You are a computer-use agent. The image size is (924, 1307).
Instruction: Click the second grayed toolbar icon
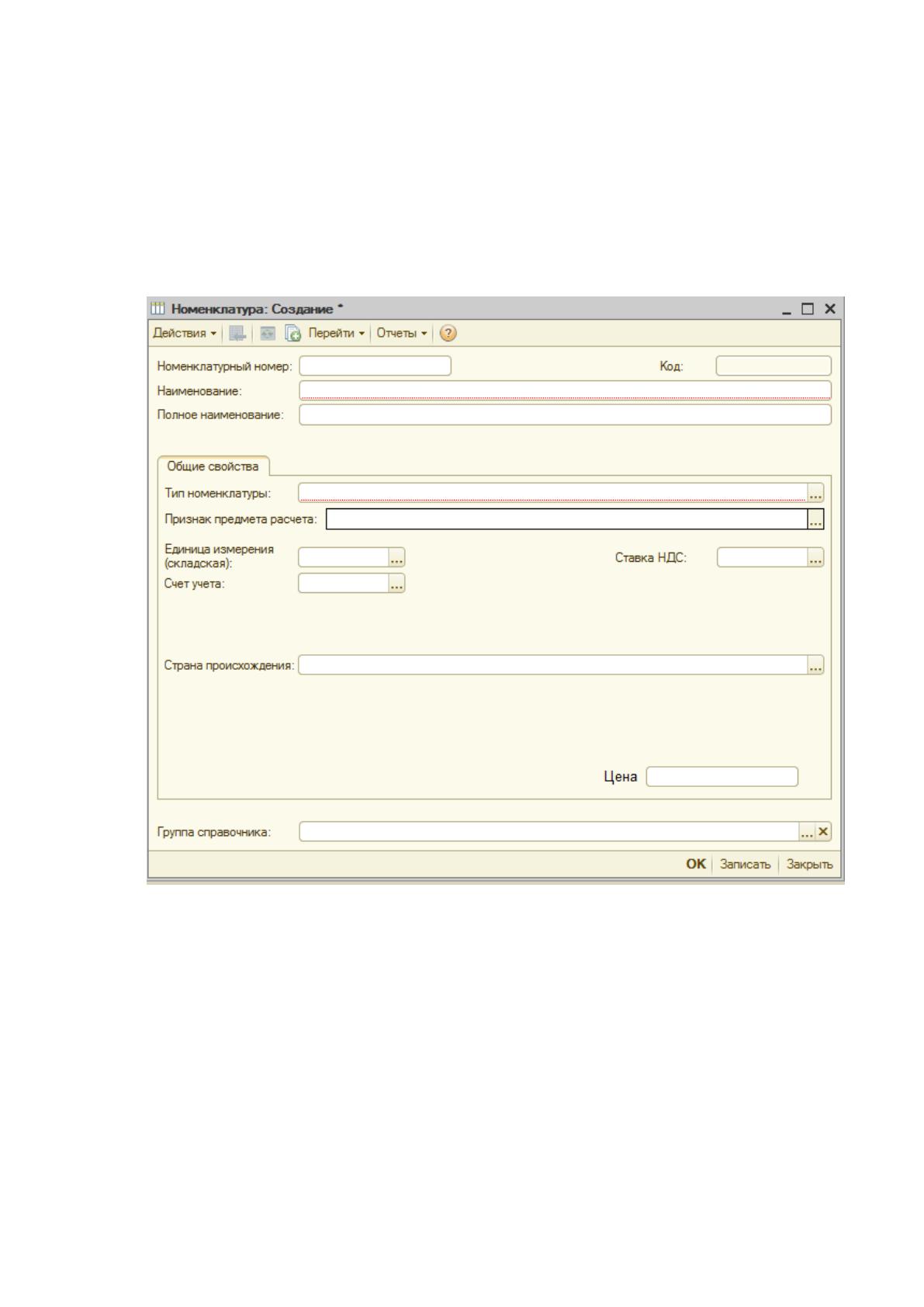coord(266,333)
